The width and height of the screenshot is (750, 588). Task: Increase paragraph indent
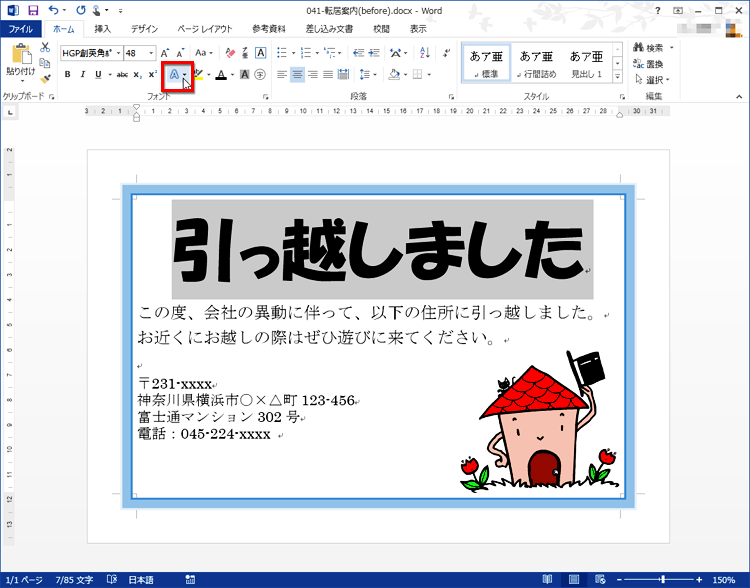[374, 53]
